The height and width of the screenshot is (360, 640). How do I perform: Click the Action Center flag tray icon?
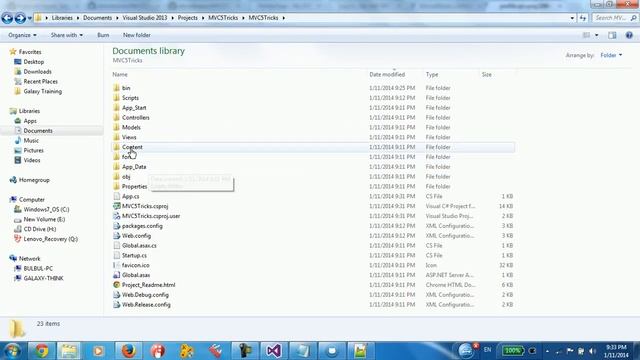570,351
